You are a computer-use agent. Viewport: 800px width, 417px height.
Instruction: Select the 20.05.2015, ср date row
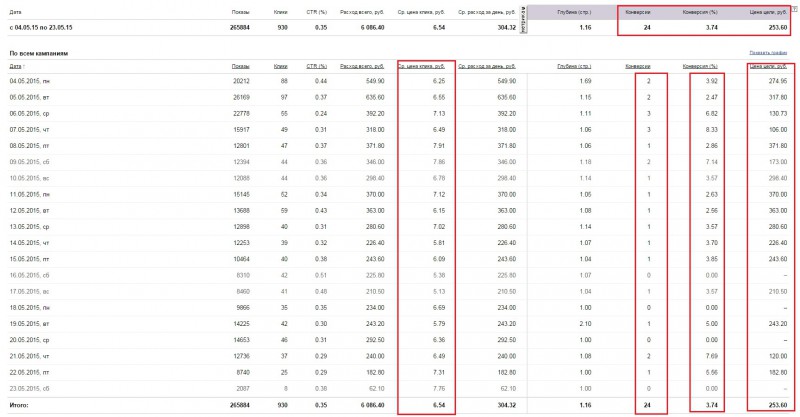pyautogui.click(x=29, y=340)
